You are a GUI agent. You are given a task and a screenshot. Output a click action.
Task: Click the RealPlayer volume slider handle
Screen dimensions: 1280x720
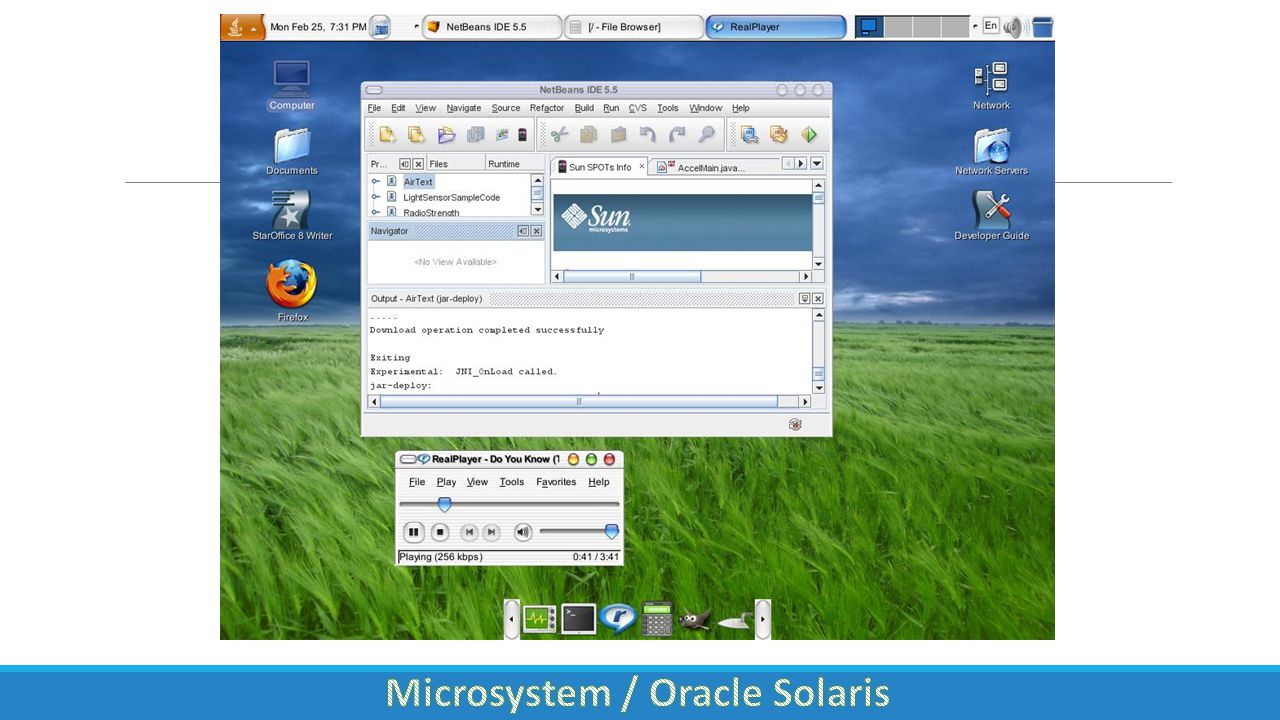[x=612, y=532]
